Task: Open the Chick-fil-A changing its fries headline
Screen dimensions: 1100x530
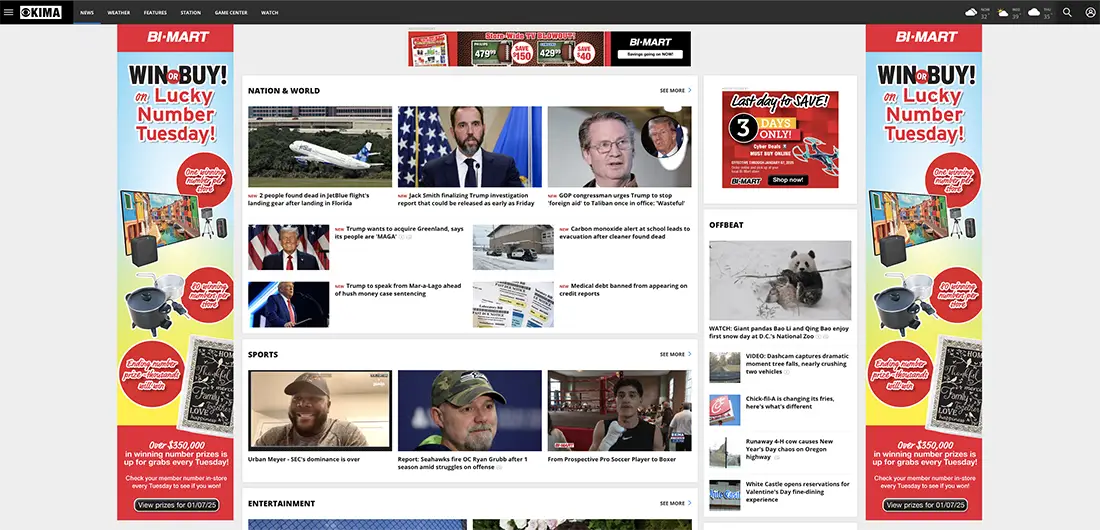Action: (790, 402)
